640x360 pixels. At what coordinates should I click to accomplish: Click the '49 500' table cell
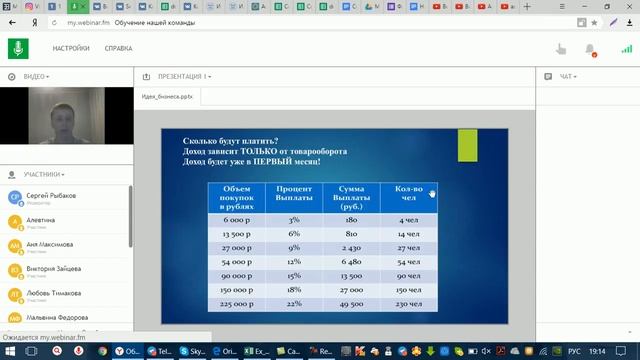tap(351, 304)
